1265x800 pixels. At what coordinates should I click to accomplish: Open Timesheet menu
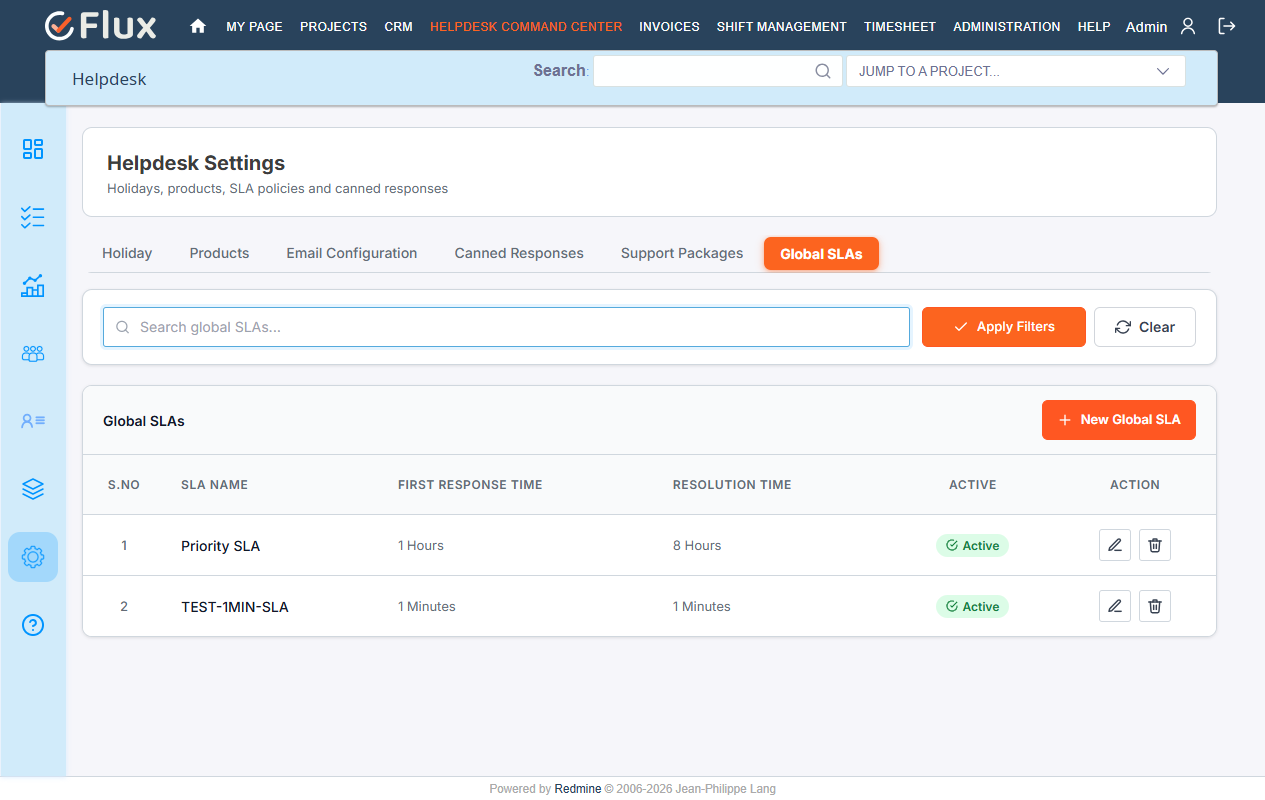coord(900,27)
